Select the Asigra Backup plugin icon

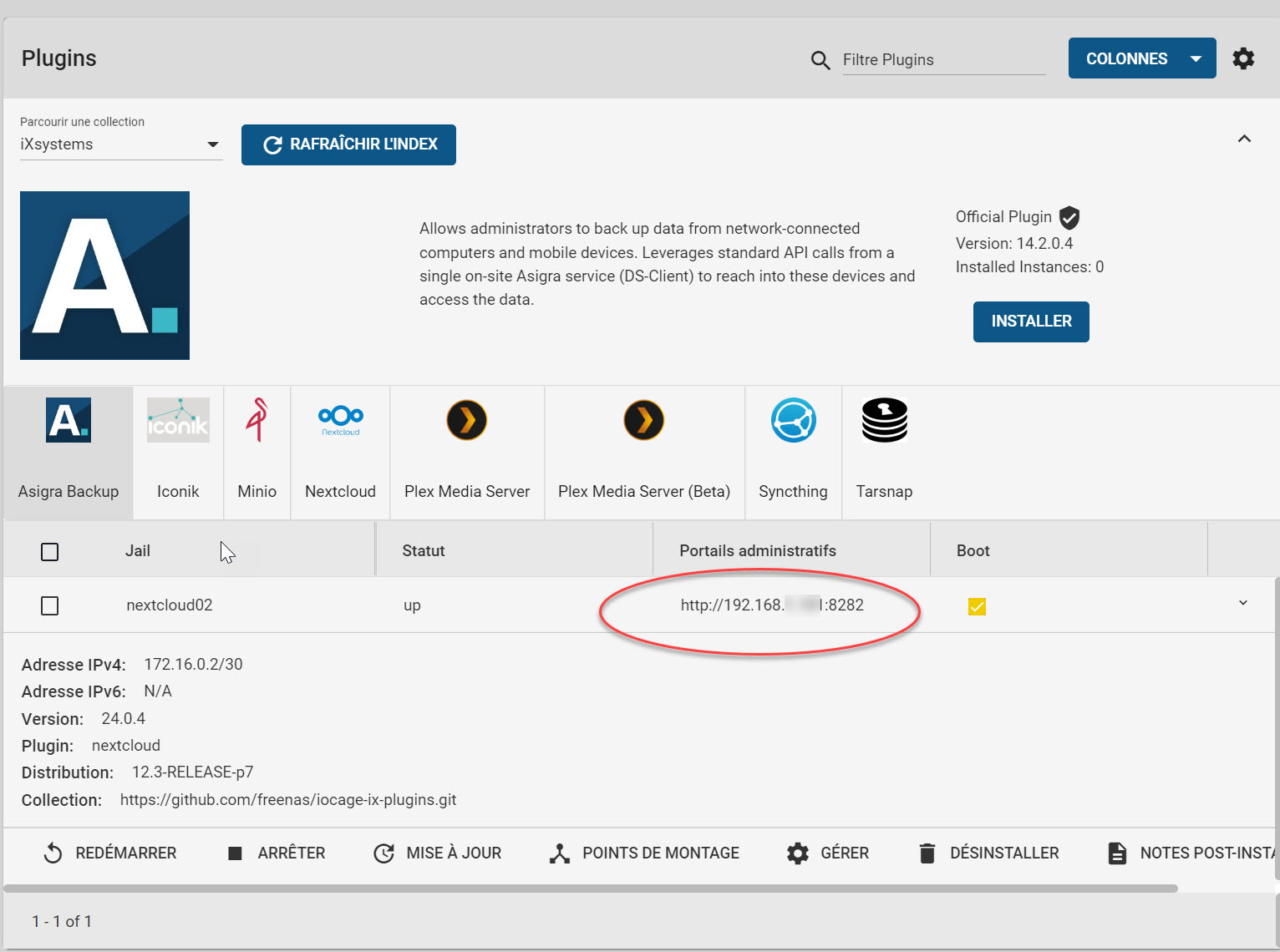point(69,420)
